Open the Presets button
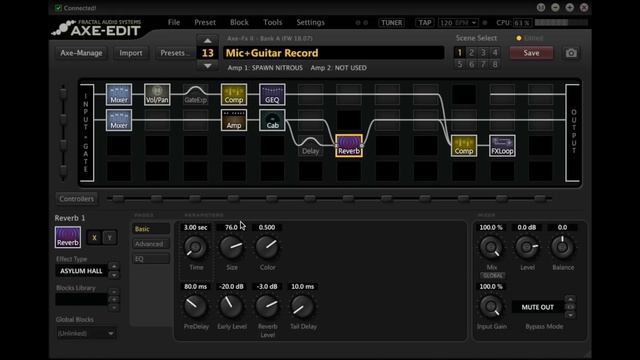 tap(174, 53)
